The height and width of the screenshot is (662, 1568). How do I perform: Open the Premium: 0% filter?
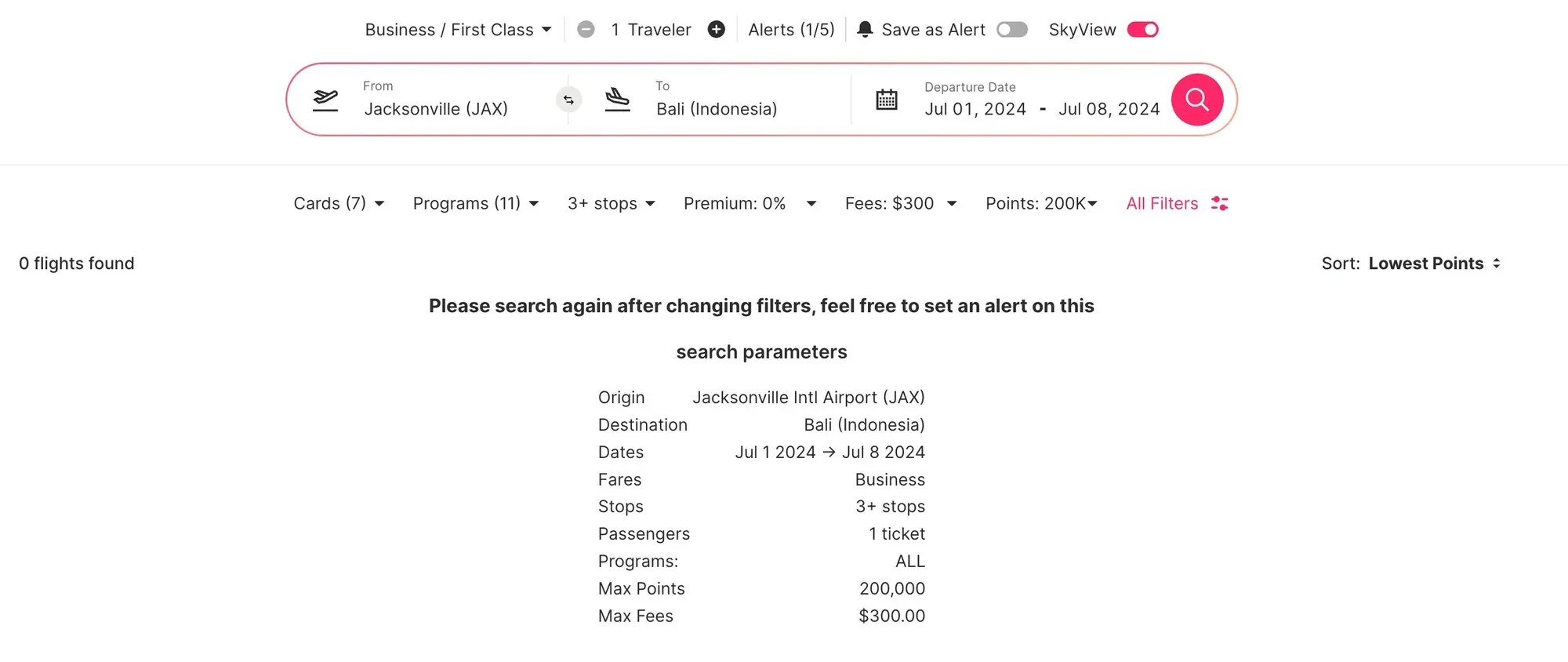750,203
